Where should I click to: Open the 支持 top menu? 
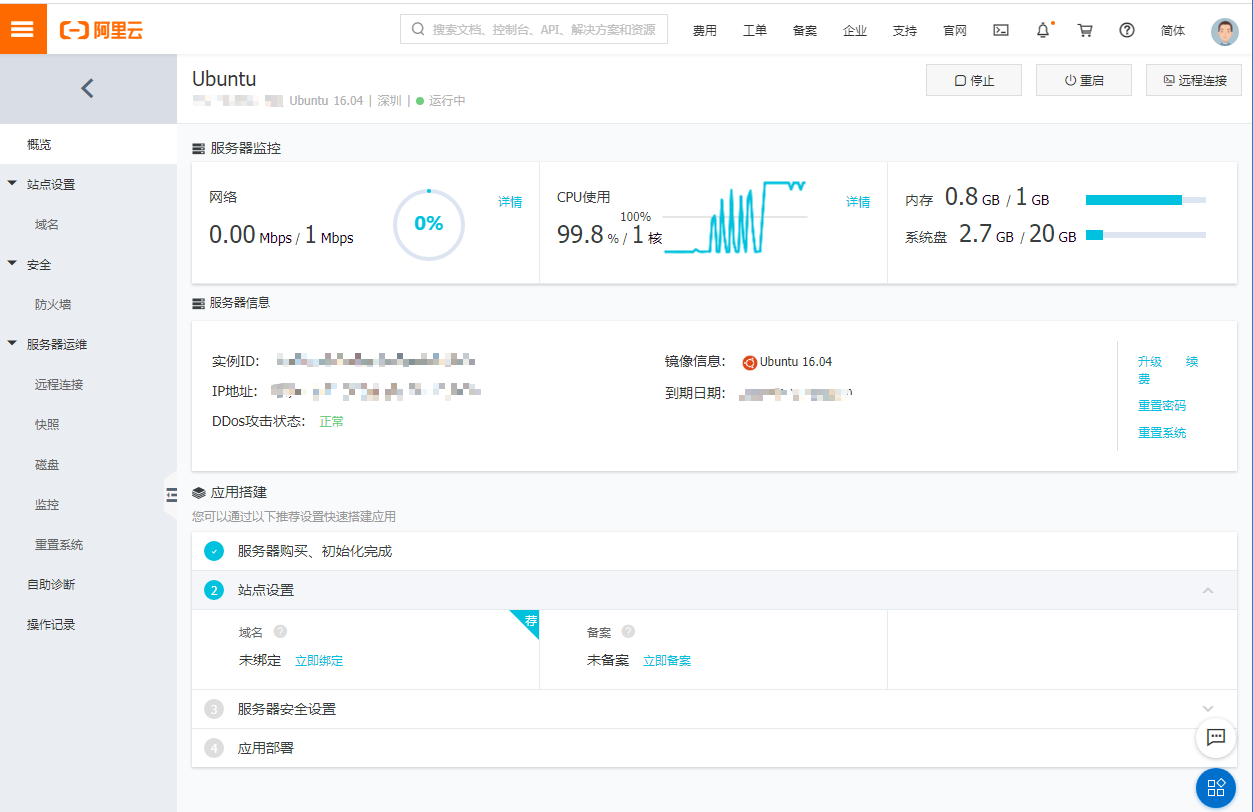pyautogui.click(x=905, y=30)
